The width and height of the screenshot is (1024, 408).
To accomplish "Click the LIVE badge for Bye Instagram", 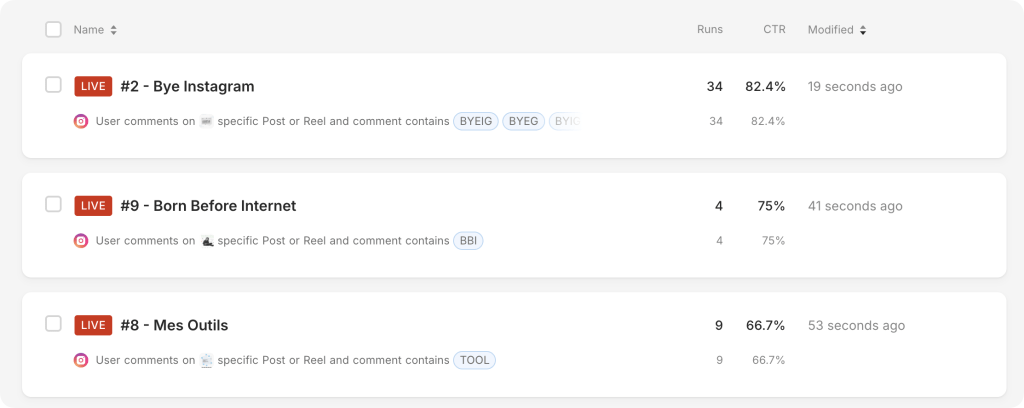I will pyautogui.click(x=93, y=86).
